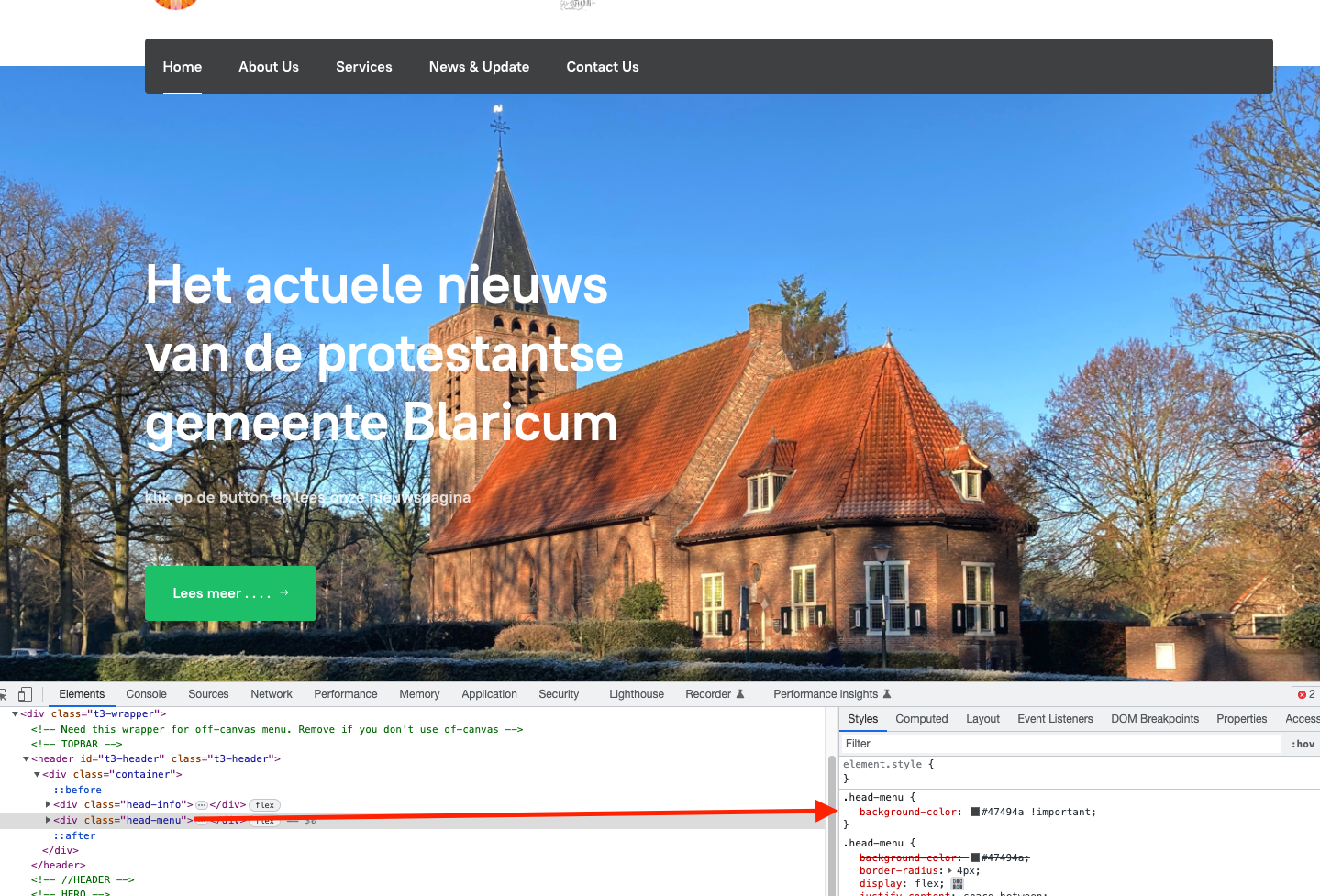Open the flexbox editor icon beside display: flex

(x=958, y=884)
